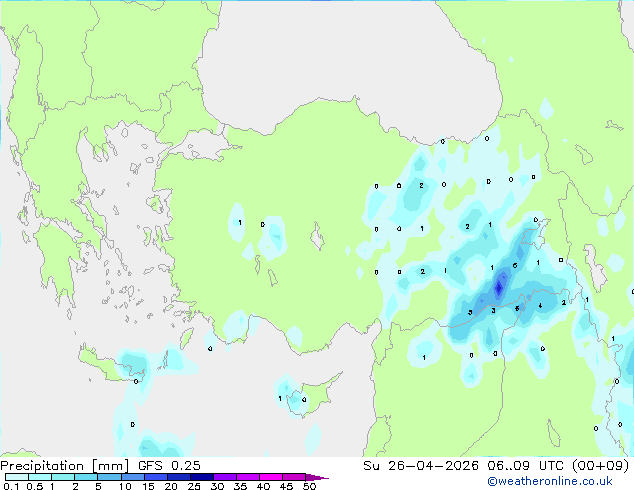Screen dimensions: 634x490
Task: Click the 10–15 mm legend swatch
Action: (x=132, y=477)
